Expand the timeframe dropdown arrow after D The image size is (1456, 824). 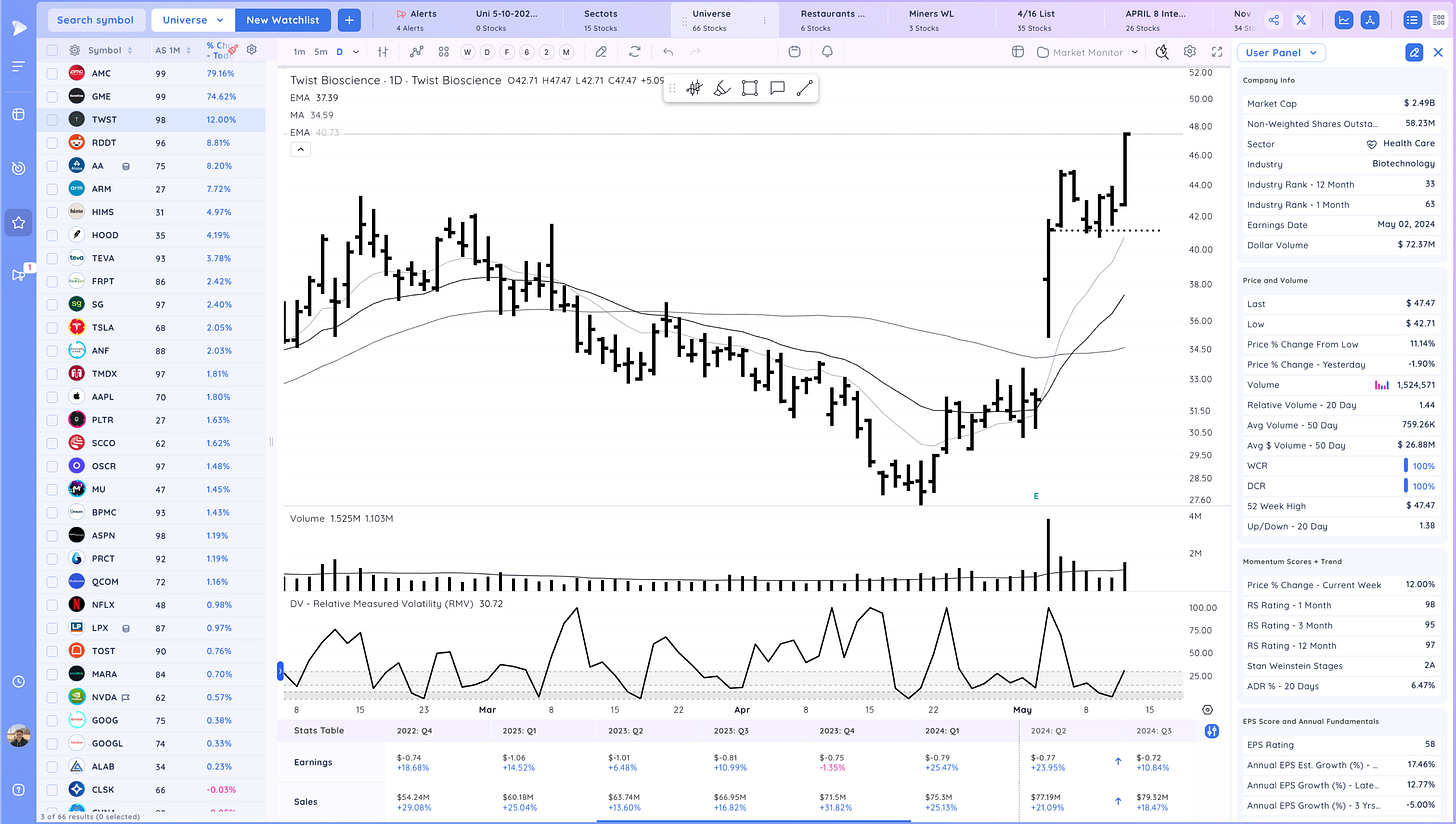(355, 52)
